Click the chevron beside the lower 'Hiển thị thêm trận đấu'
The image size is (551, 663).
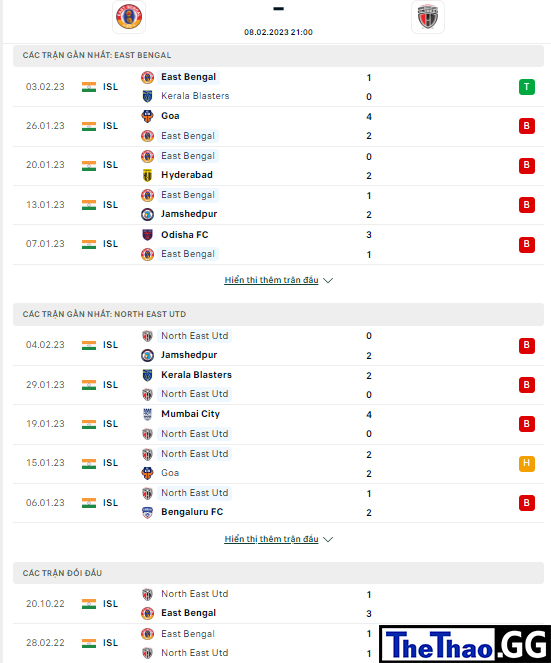click(328, 540)
